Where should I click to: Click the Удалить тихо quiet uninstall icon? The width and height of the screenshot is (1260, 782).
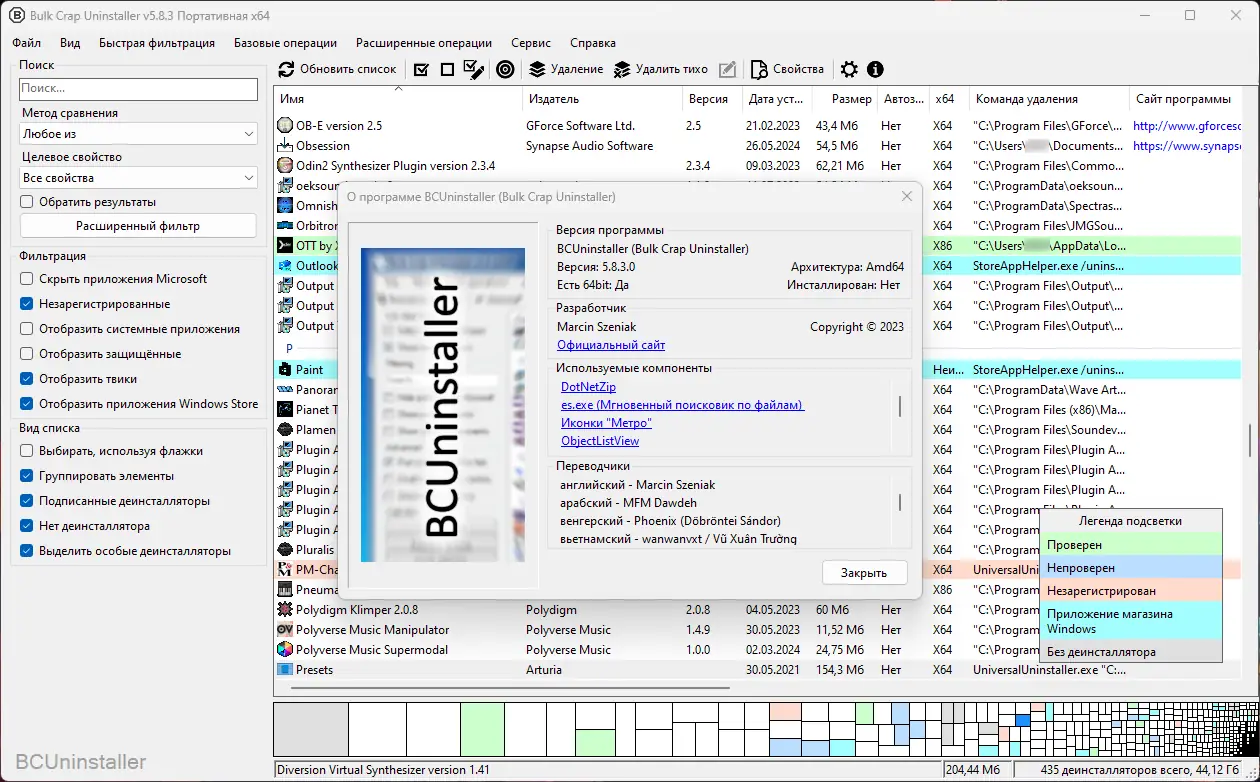(622, 69)
